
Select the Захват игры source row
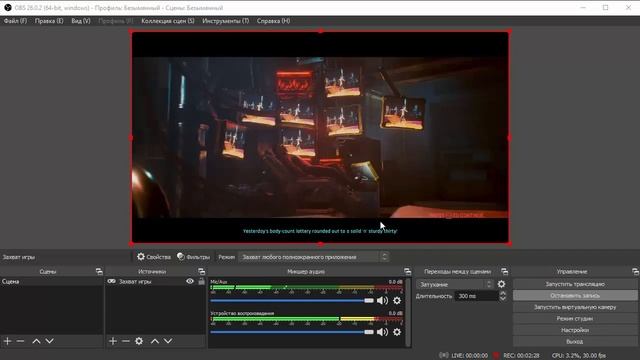click(x=155, y=281)
